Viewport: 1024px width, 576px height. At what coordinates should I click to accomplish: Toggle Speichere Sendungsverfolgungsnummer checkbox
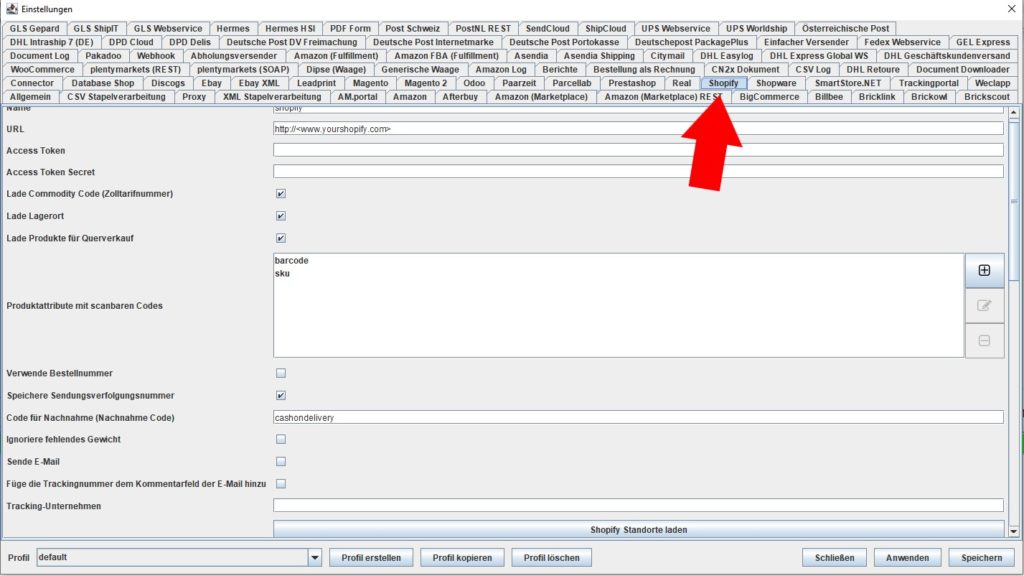281,396
